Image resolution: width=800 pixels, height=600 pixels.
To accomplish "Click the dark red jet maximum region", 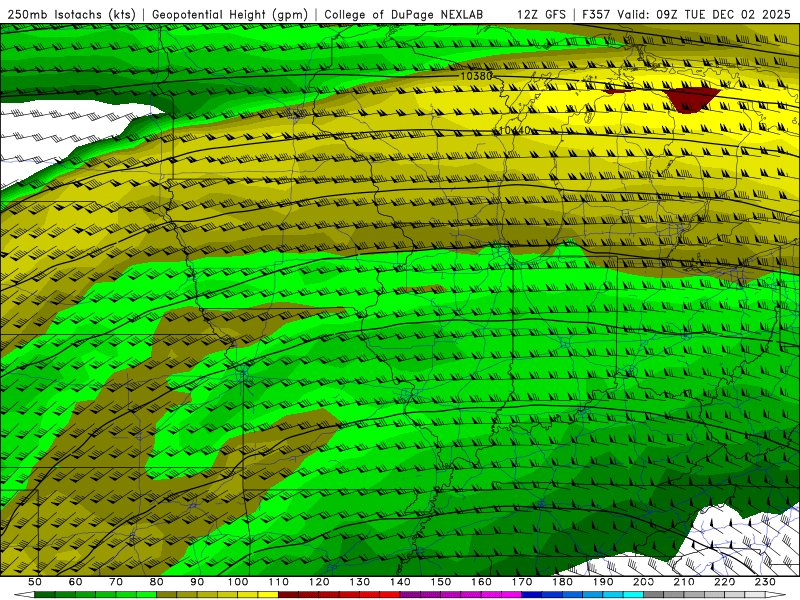I will click(692, 99).
